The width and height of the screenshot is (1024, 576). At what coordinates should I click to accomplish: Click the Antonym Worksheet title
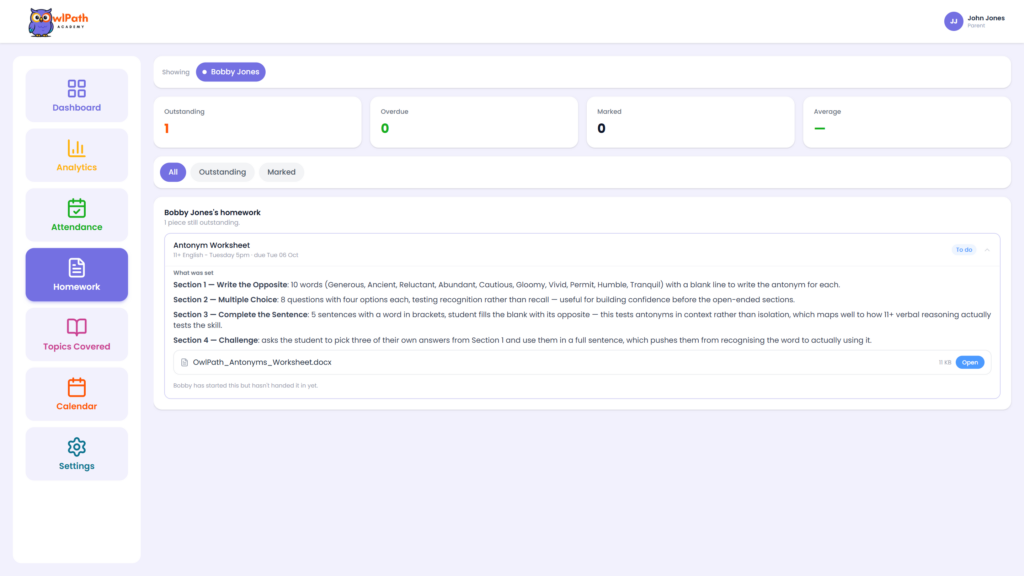(212, 245)
